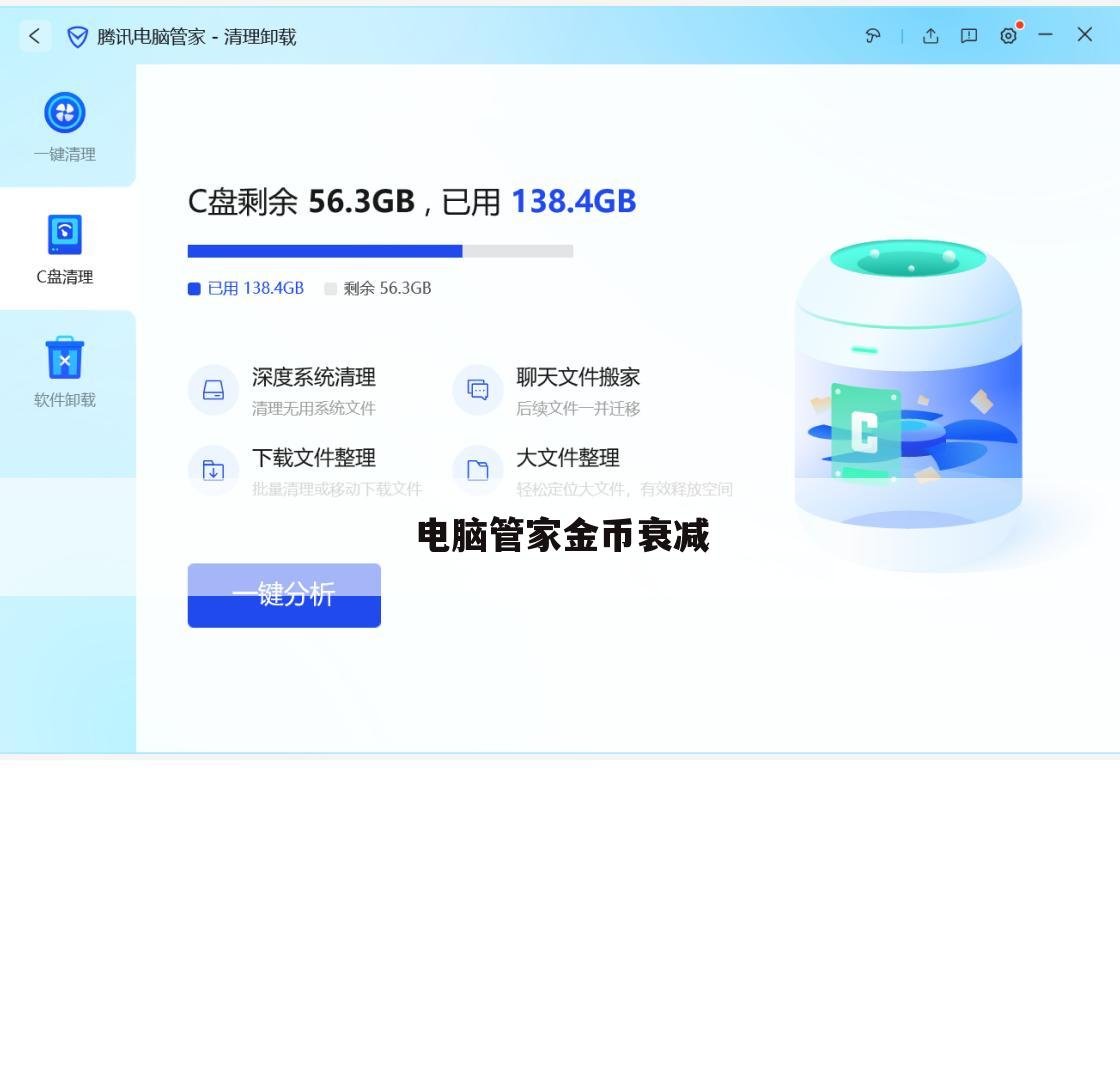
Task: Minimize the 腾讯电脑管家 window
Action: [1046, 34]
